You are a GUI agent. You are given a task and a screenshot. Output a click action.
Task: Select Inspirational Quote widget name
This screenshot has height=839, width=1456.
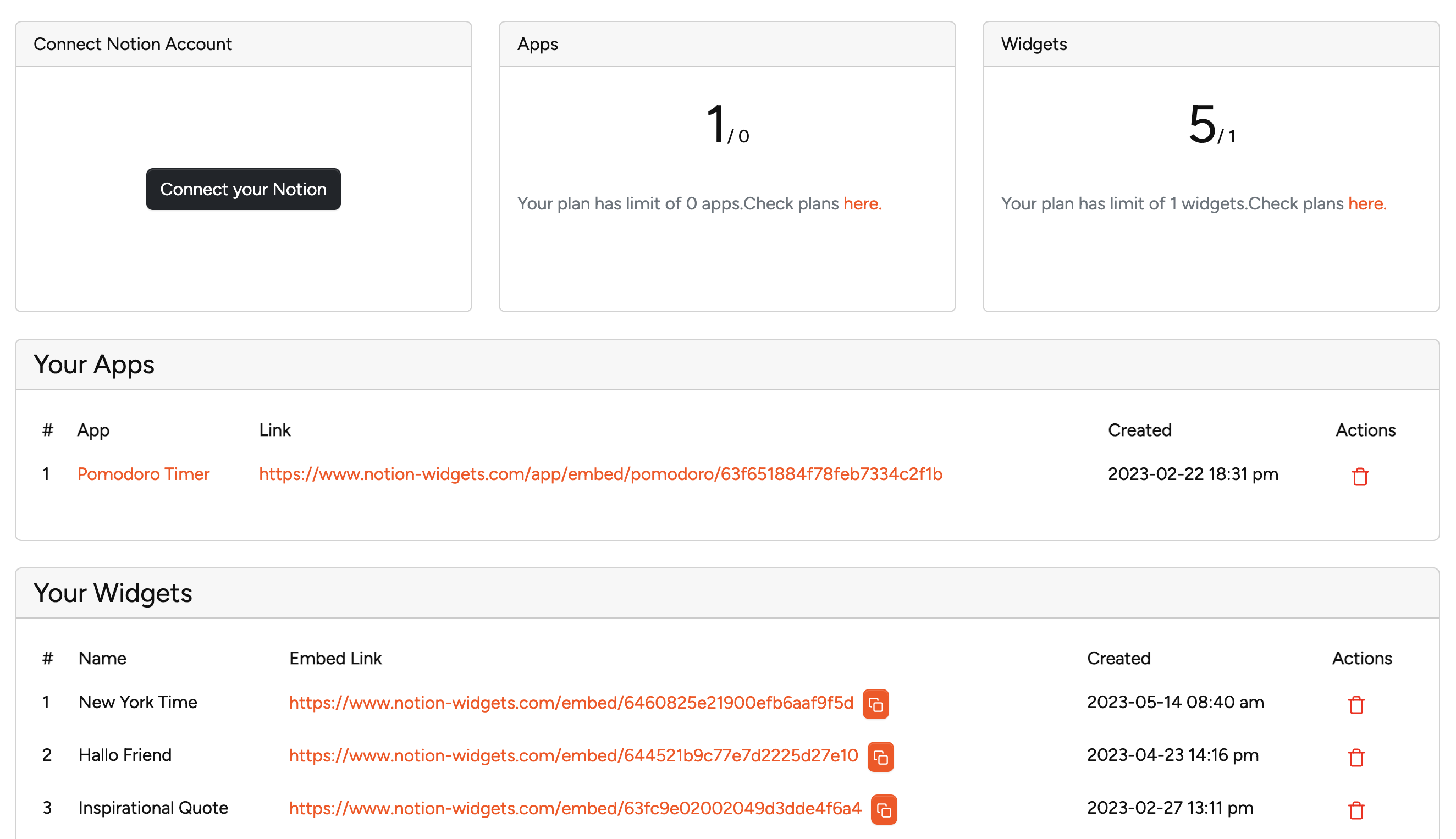pos(153,808)
